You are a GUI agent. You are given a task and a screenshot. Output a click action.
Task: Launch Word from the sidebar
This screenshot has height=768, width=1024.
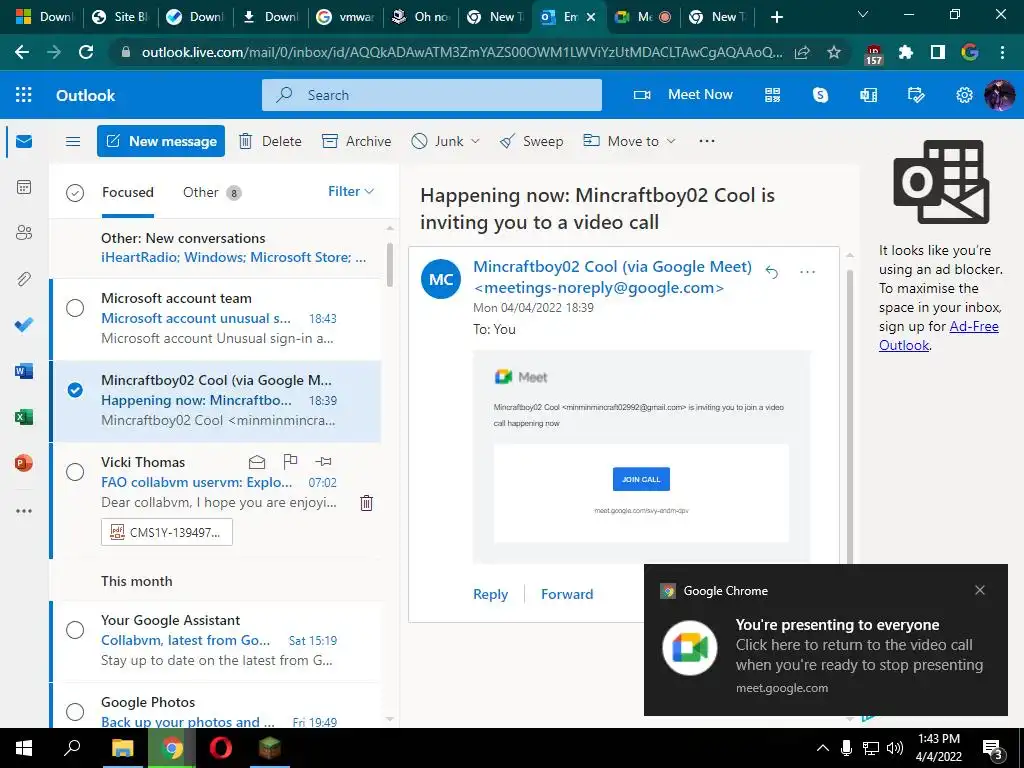tap(24, 371)
